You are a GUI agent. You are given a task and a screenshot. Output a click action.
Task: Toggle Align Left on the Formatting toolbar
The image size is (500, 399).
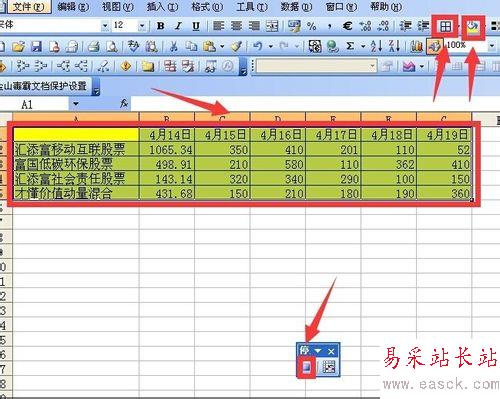(x=218, y=26)
